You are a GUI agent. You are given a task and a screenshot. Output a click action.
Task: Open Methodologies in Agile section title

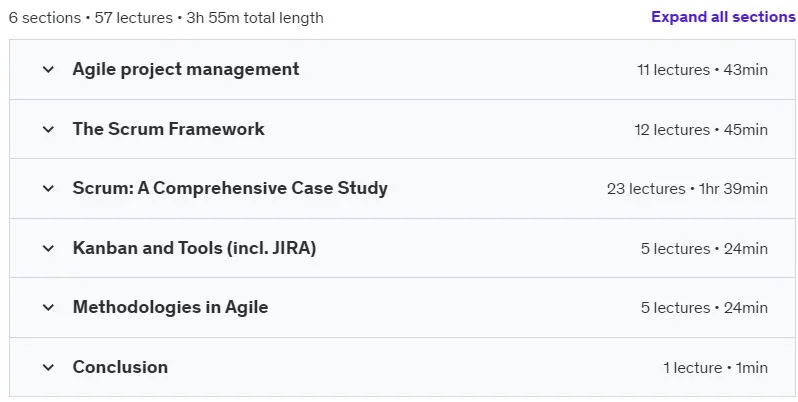[x=170, y=307]
